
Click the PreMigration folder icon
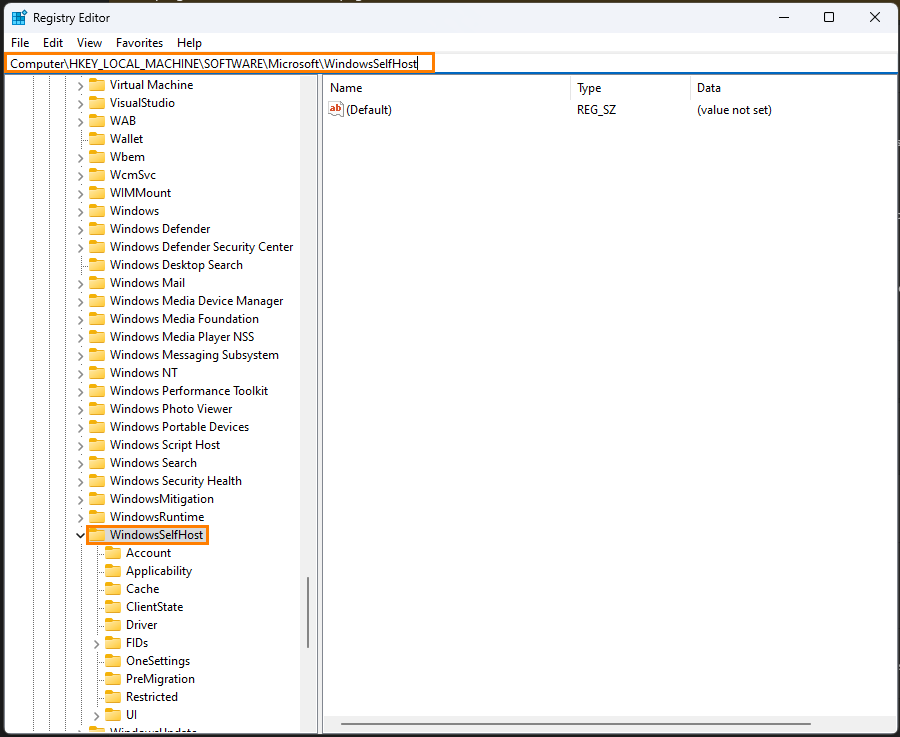pos(113,678)
